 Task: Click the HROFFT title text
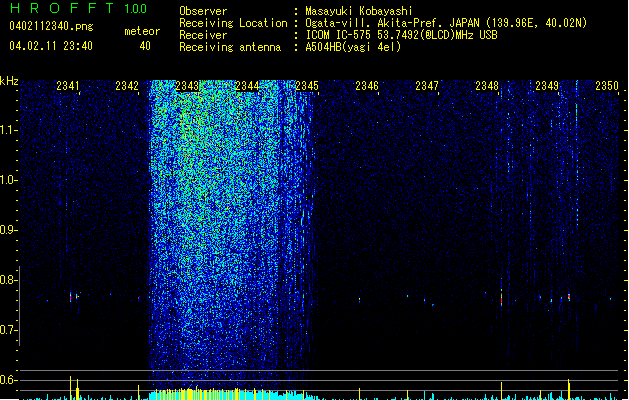tap(62, 8)
